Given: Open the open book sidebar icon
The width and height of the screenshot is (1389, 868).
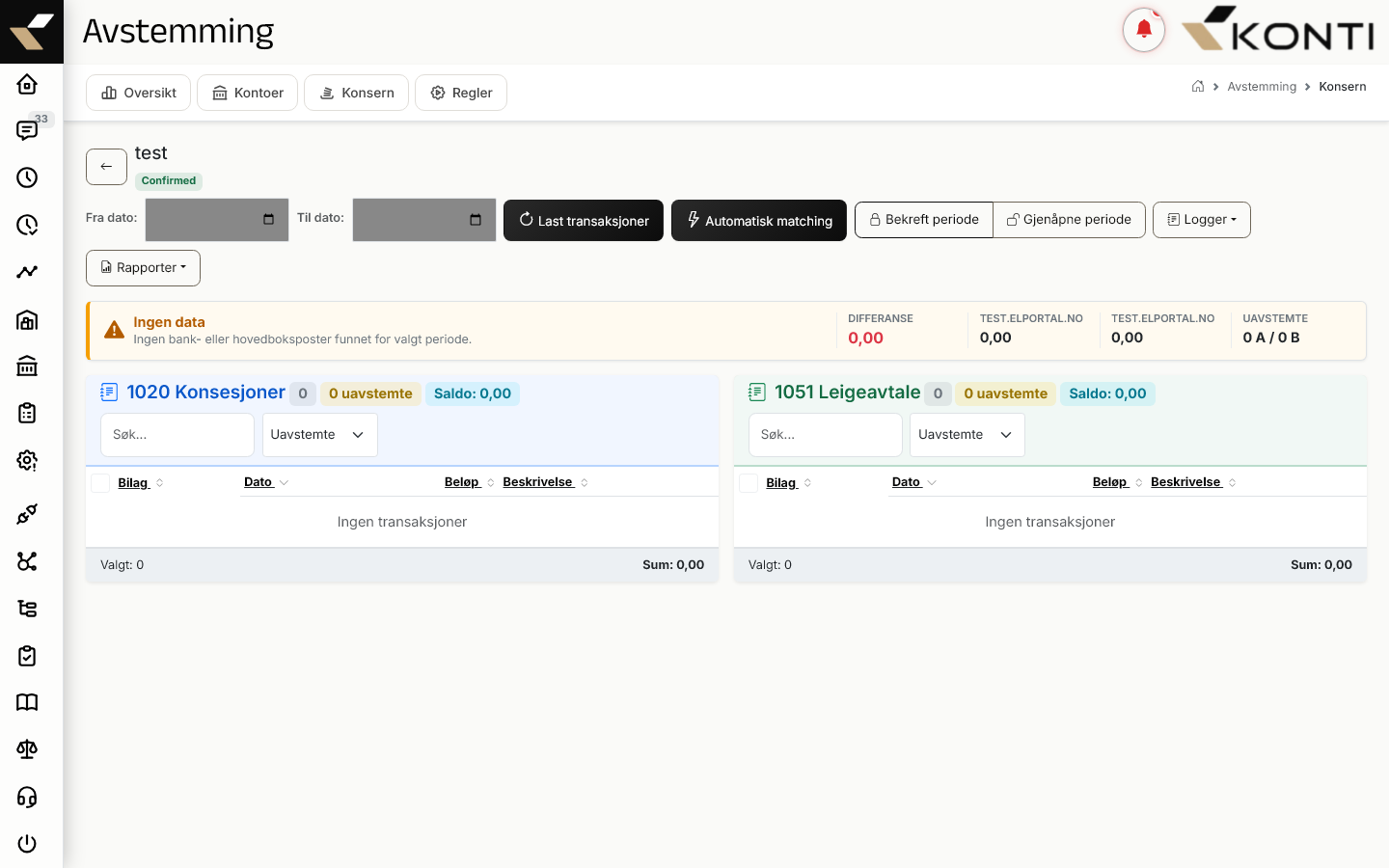Looking at the screenshot, I should tap(27, 702).
